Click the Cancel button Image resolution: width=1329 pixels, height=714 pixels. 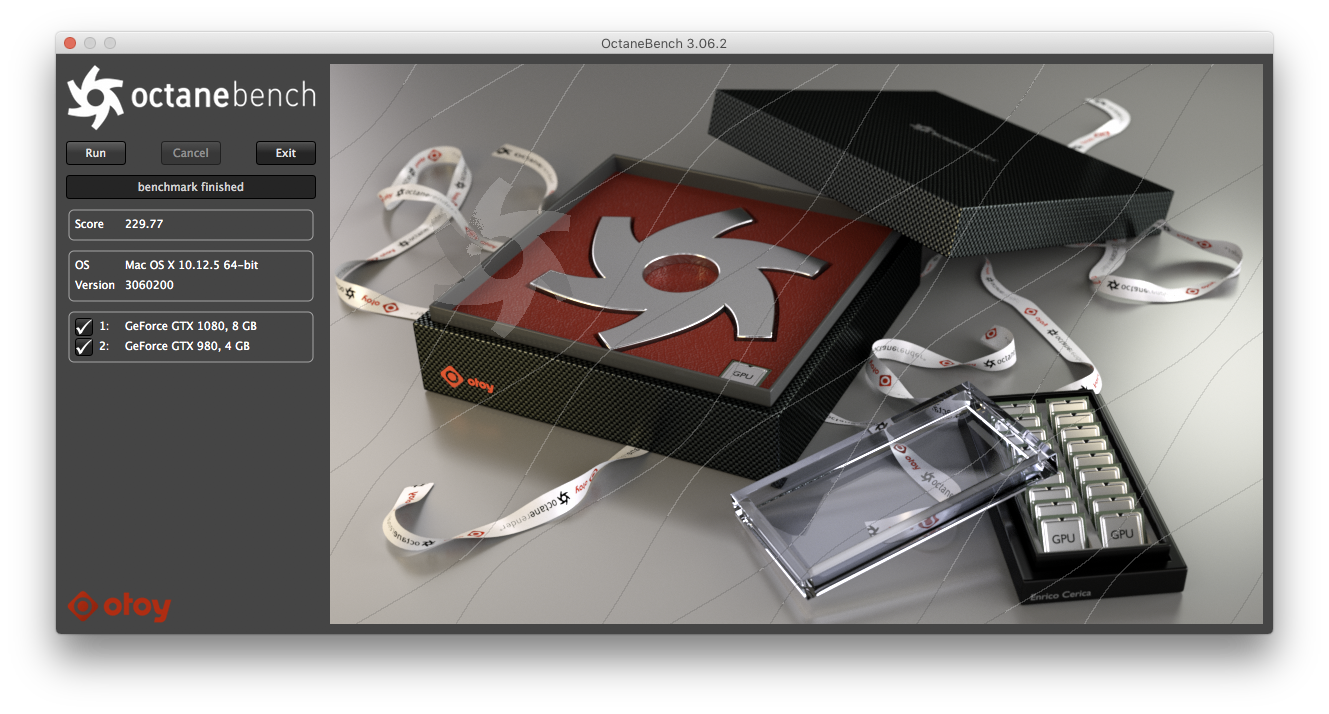(x=191, y=153)
